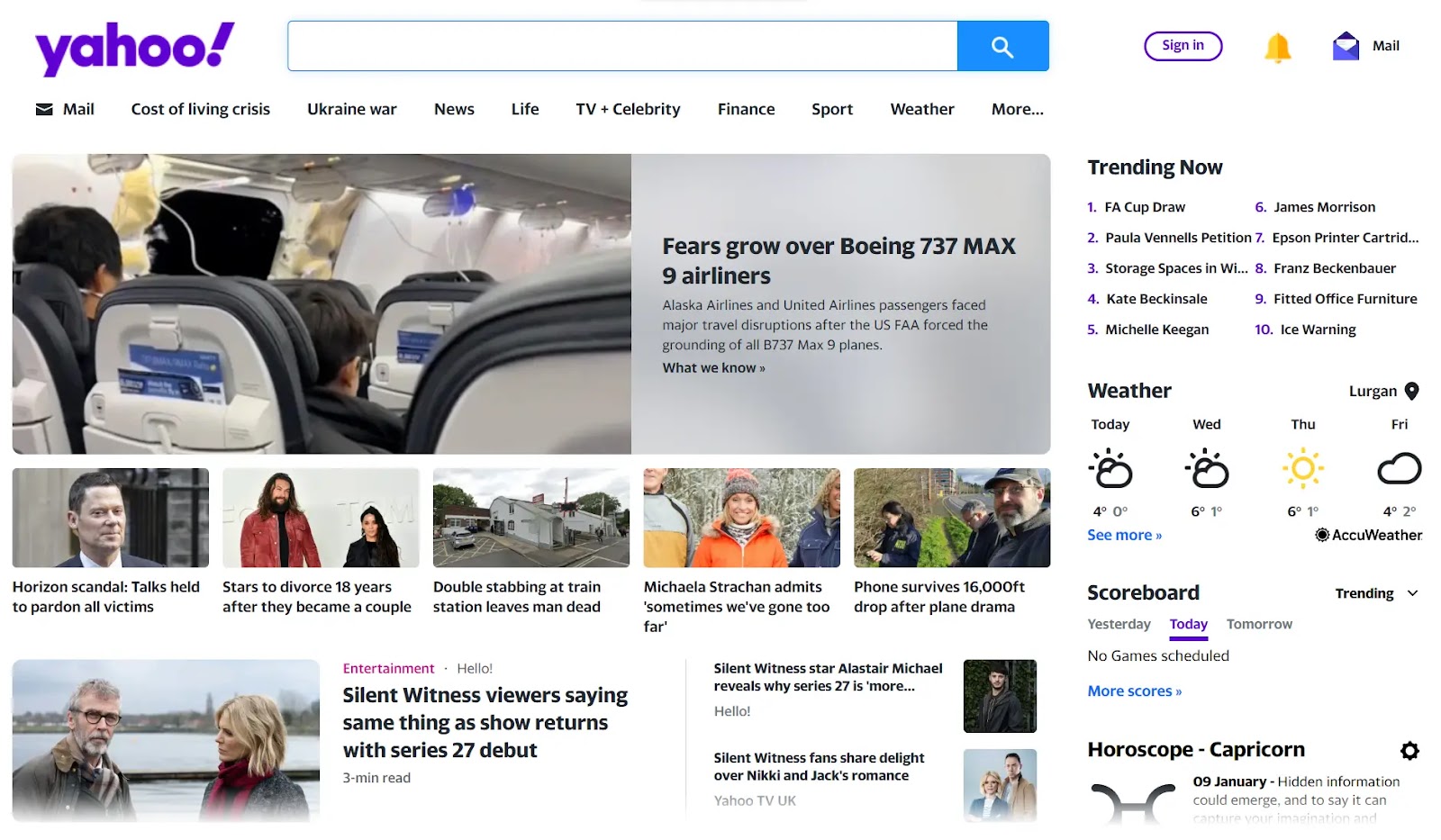Open trending topic Franz Beckenbauer
1441x840 pixels.
[1335, 268]
